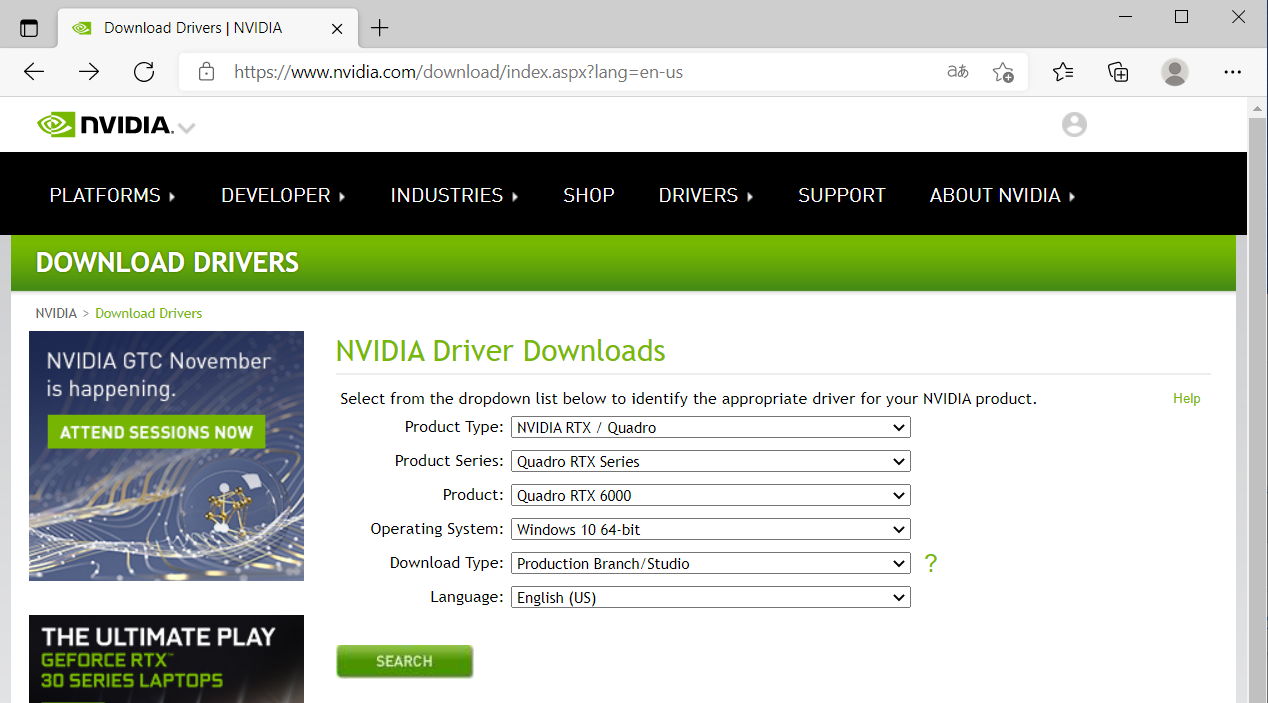
Task: Go to the SUPPORT page
Action: (x=842, y=195)
